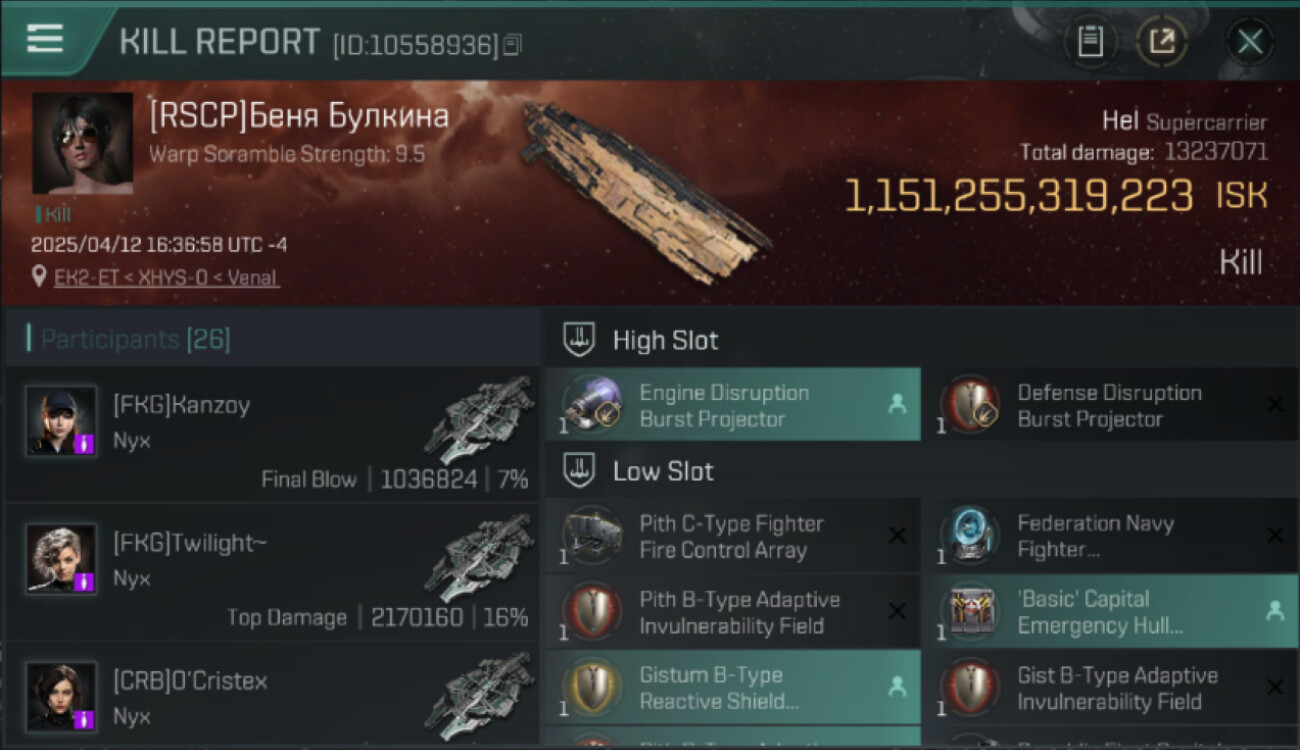View victim character portrait
This screenshot has width=1300, height=750.
[82, 143]
